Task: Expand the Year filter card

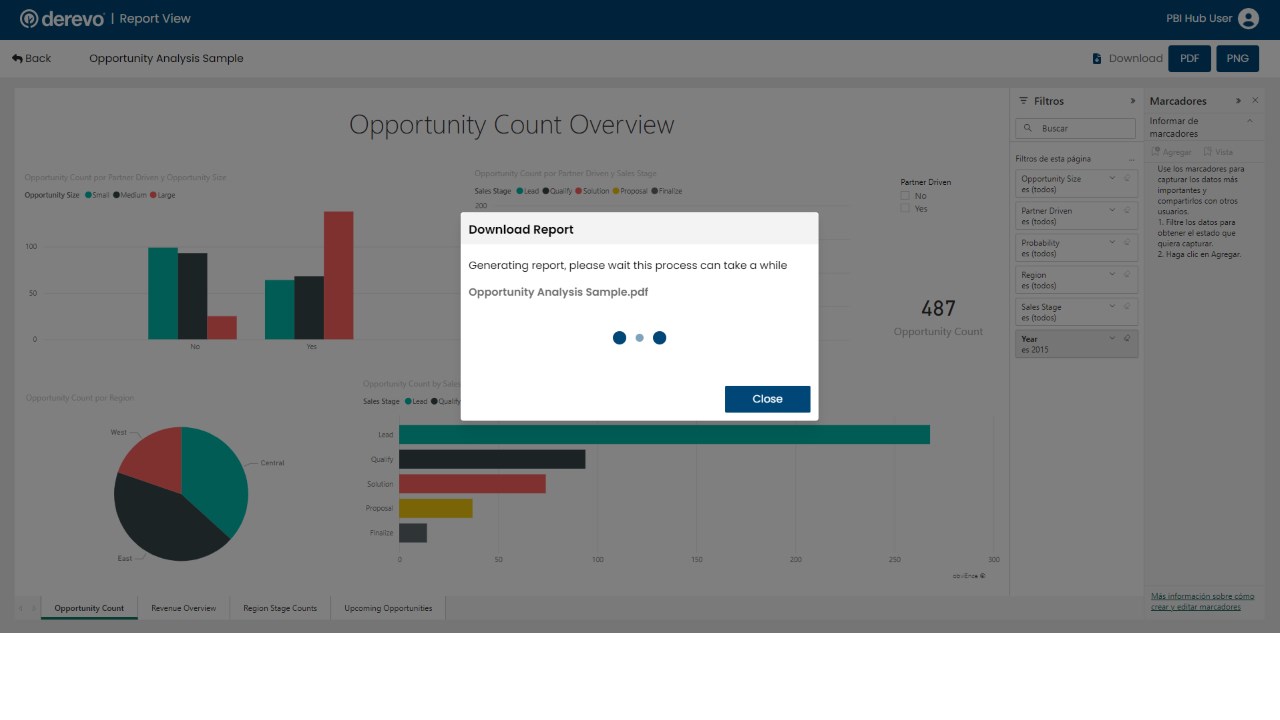Action: pyautogui.click(x=1112, y=338)
